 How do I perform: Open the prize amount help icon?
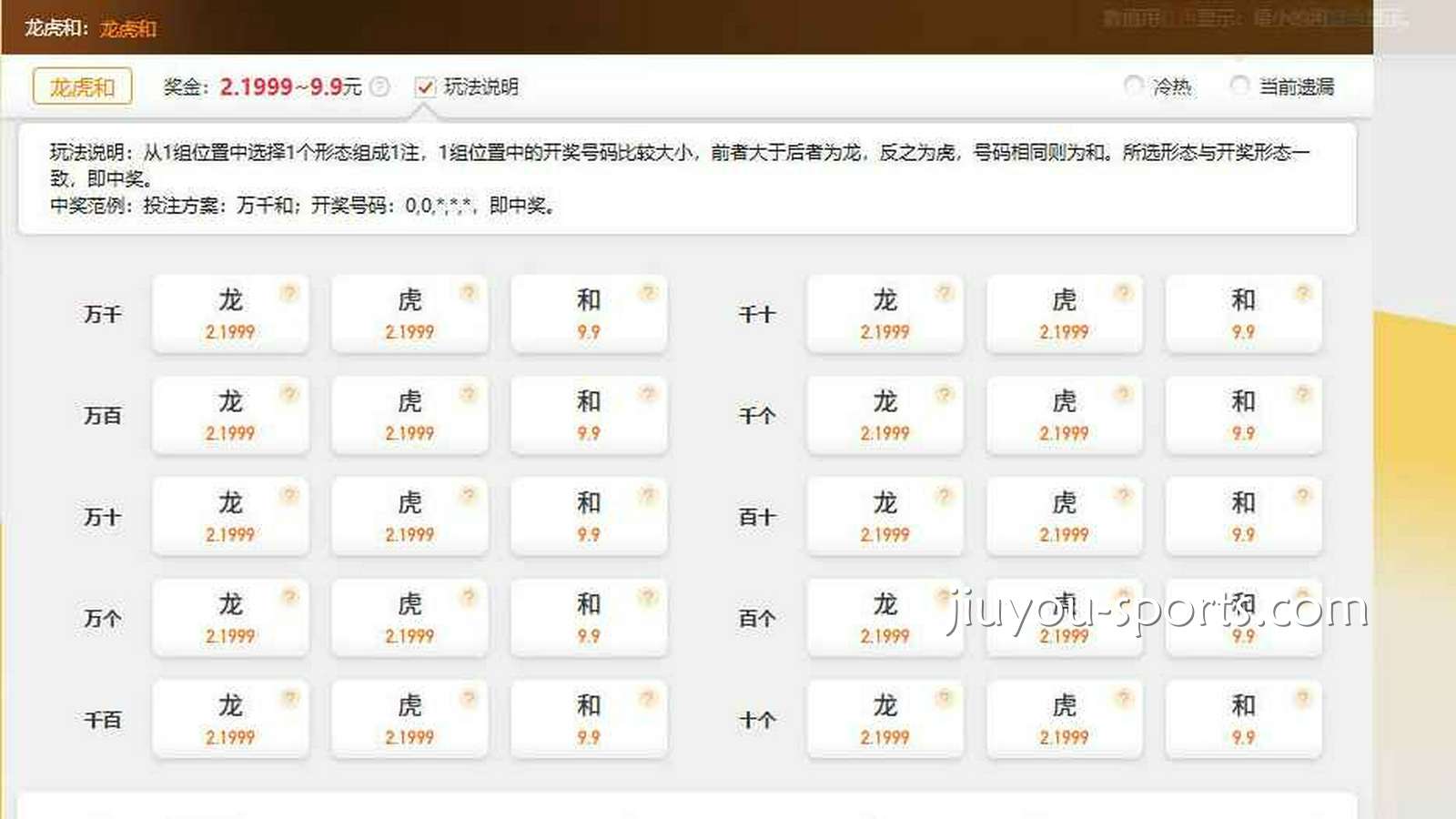coord(380,86)
